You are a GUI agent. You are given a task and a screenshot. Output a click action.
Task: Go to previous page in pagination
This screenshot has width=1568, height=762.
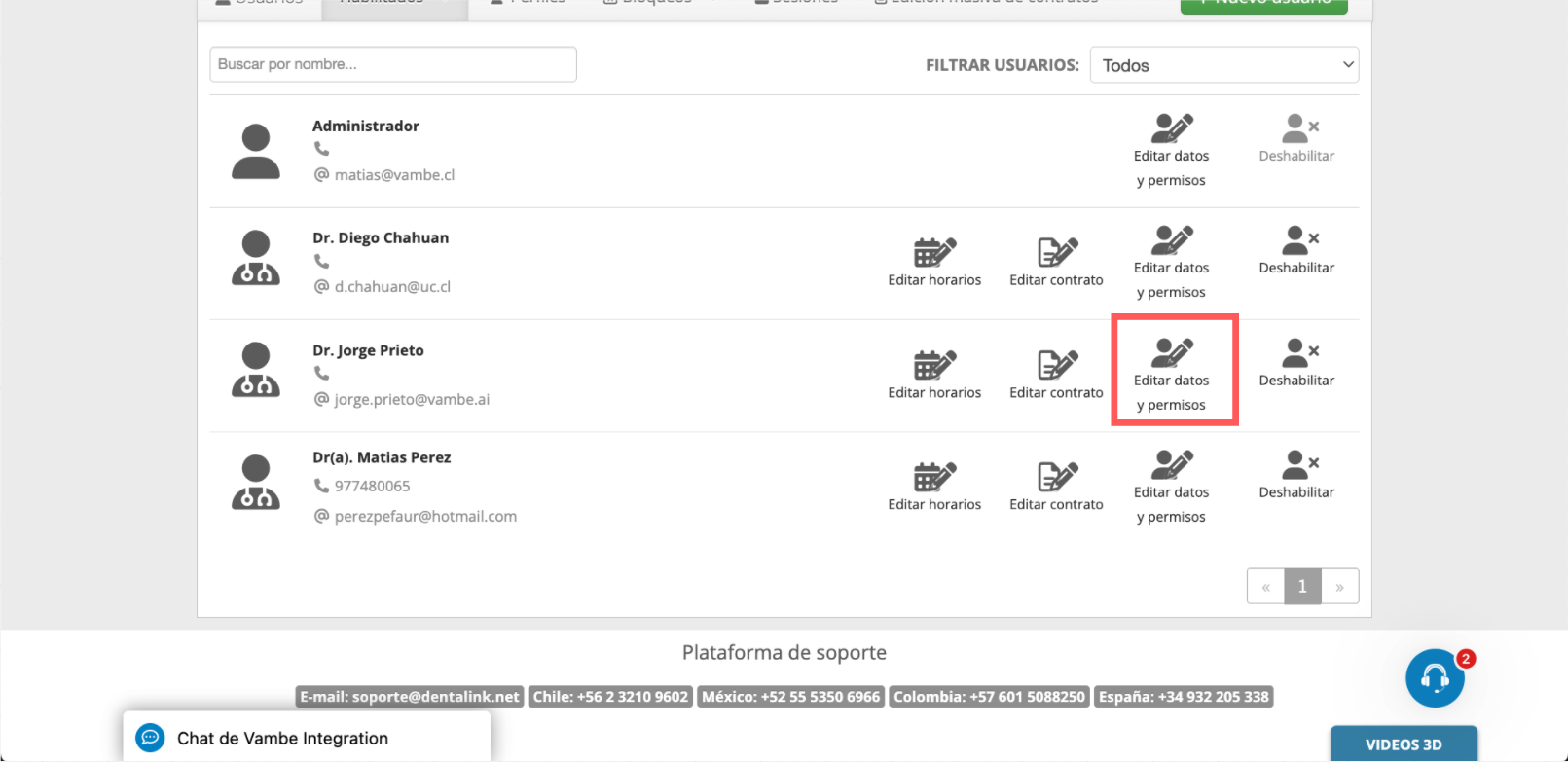point(1265,587)
